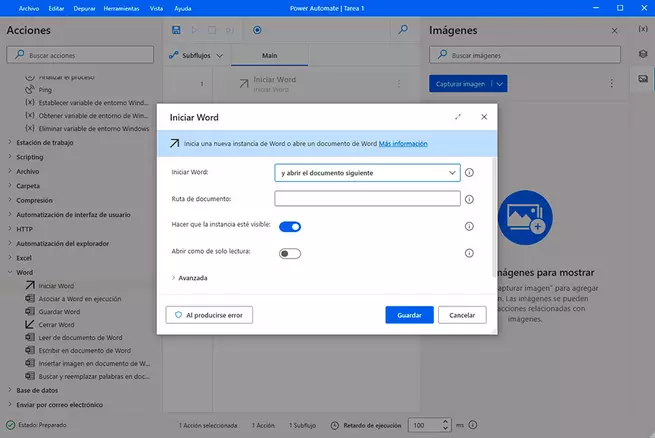Expand the Carpeta actions group
655x438 pixels.
click(x=10, y=185)
